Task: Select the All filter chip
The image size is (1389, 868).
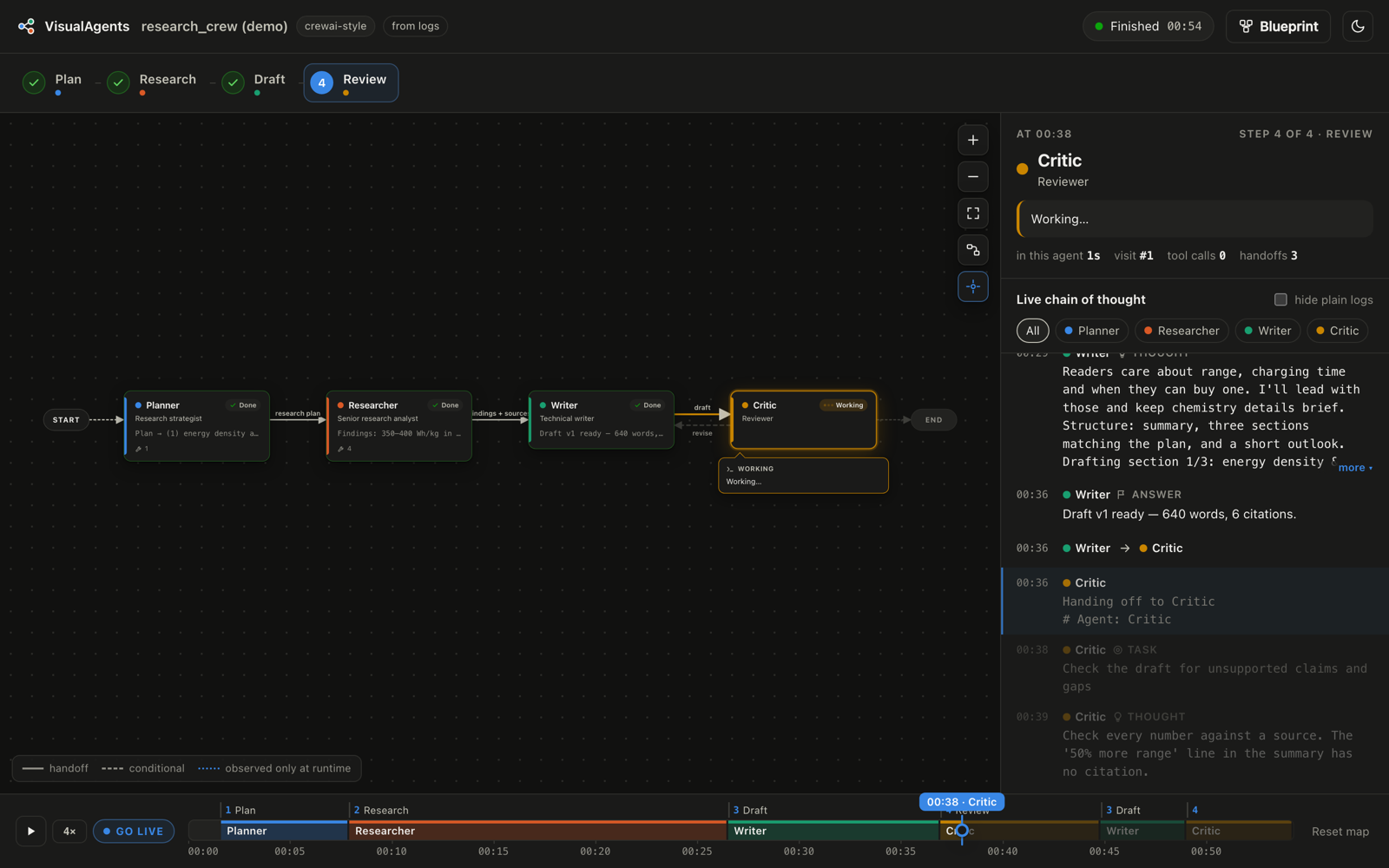Action: click(1032, 331)
